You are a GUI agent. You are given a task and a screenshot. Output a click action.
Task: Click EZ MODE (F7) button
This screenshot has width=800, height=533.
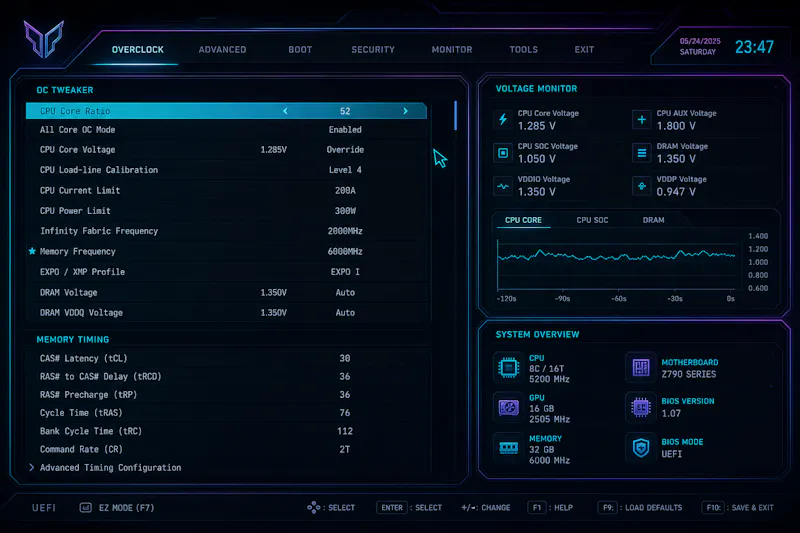tap(117, 507)
